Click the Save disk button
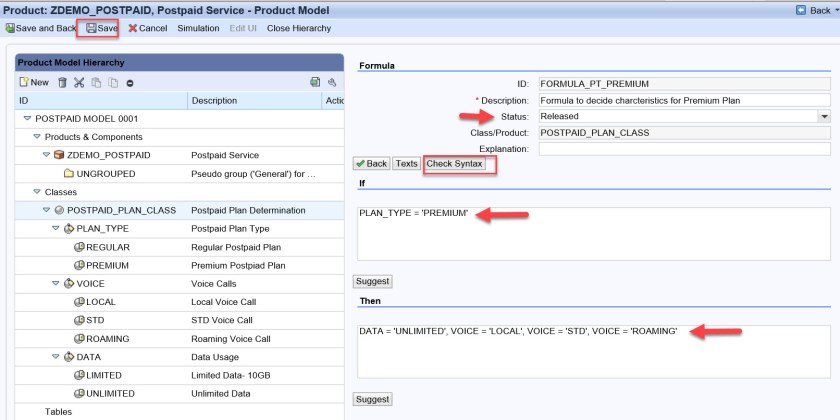The height and width of the screenshot is (420, 840). 101,28
